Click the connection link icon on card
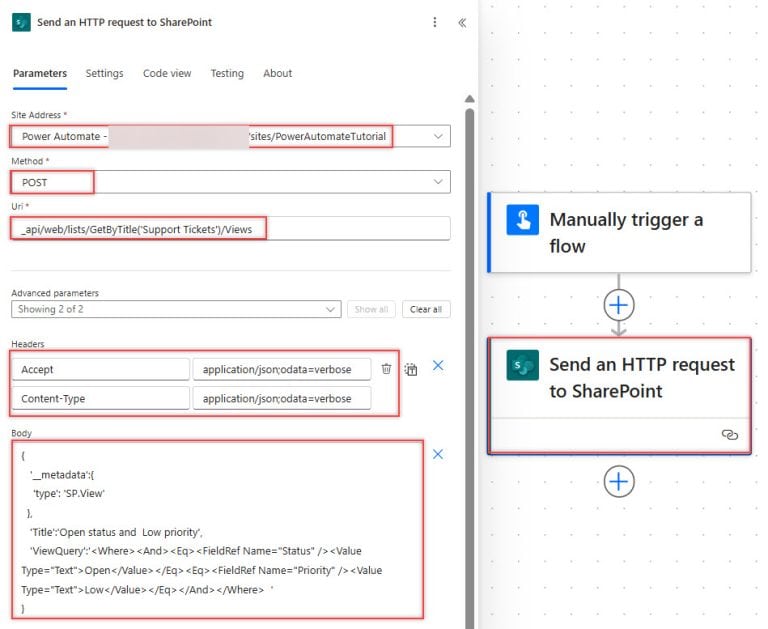The height and width of the screenshot is (629, 768). point(729,435)
